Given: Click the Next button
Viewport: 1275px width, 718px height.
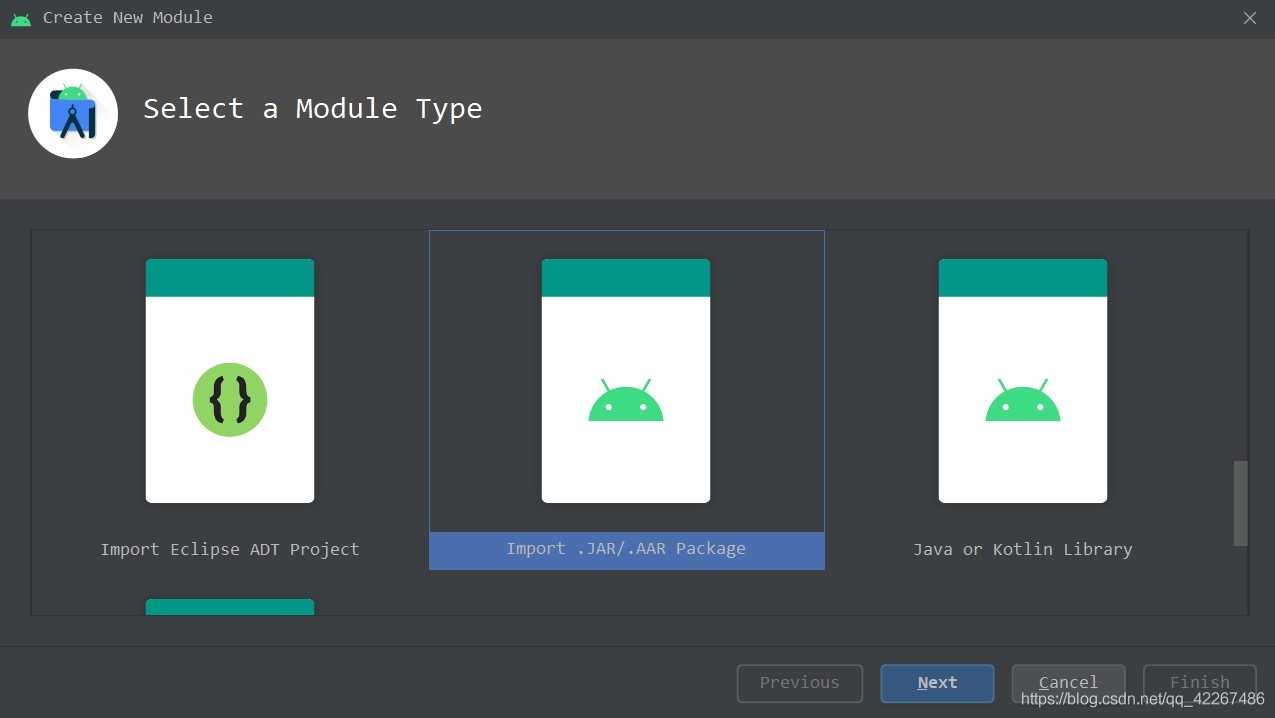Looking at the screenshot, I should click(x=937, y=683).
